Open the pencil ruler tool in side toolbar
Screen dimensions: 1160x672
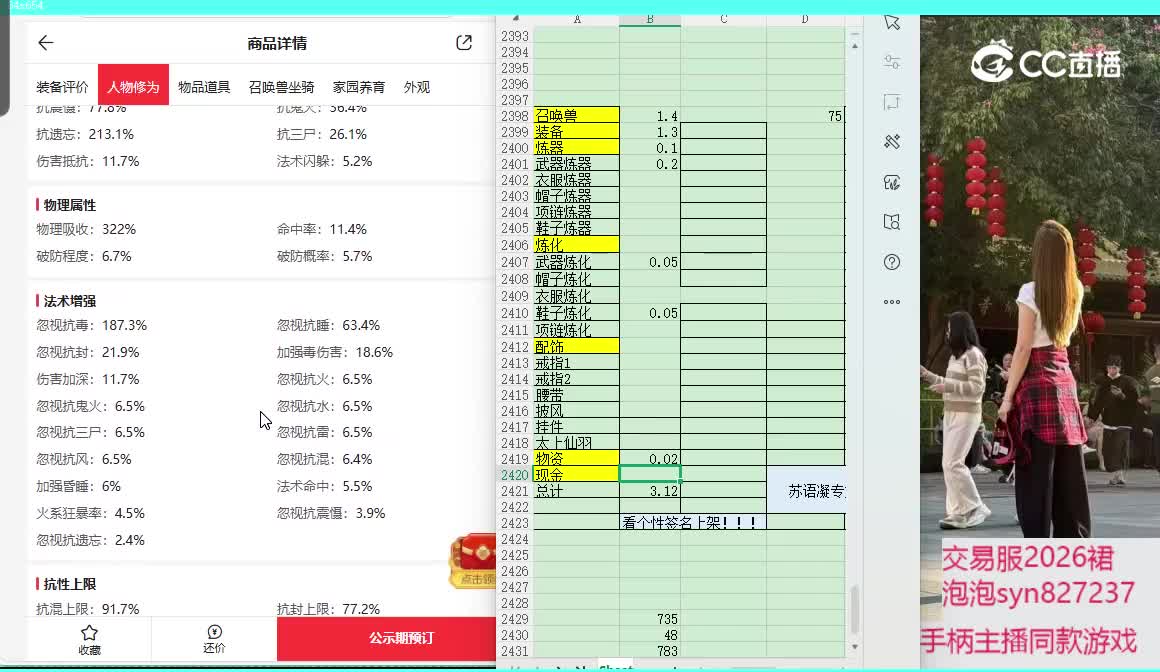click(892, 142)
